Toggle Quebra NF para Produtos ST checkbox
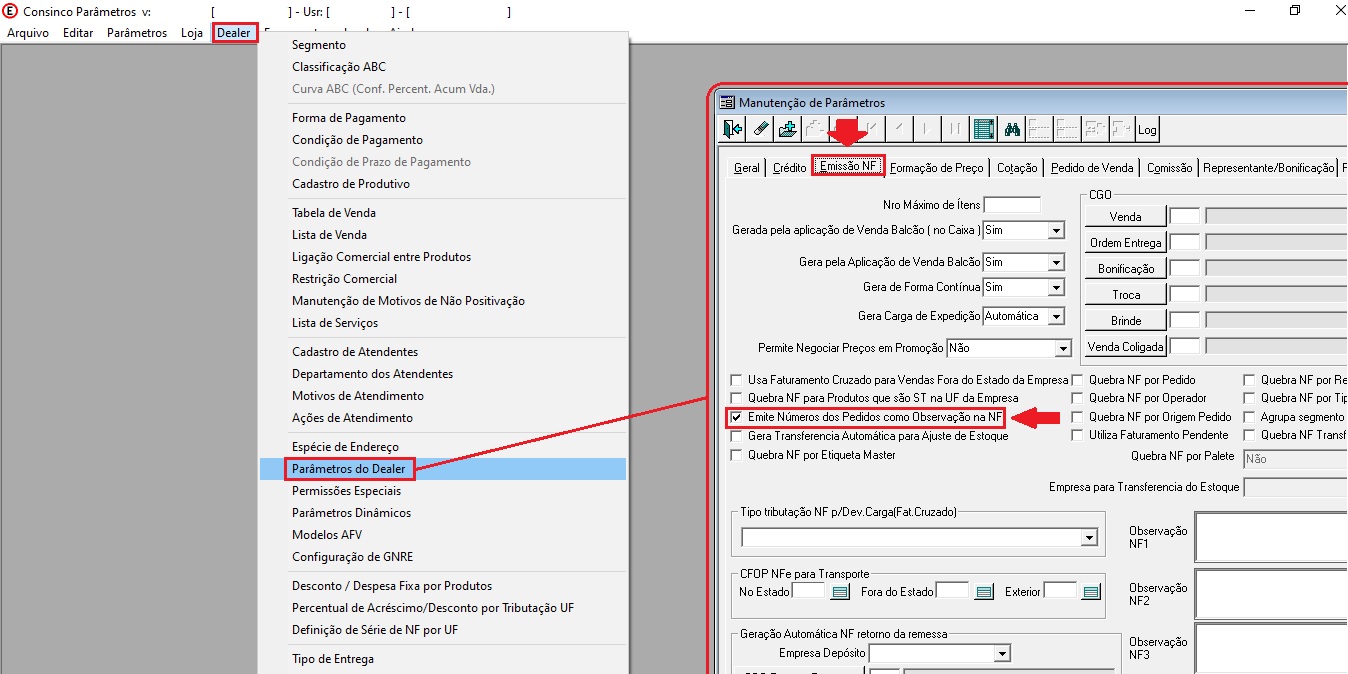Viewport: 1348px width, 674px height. click(x=737, y=398)
